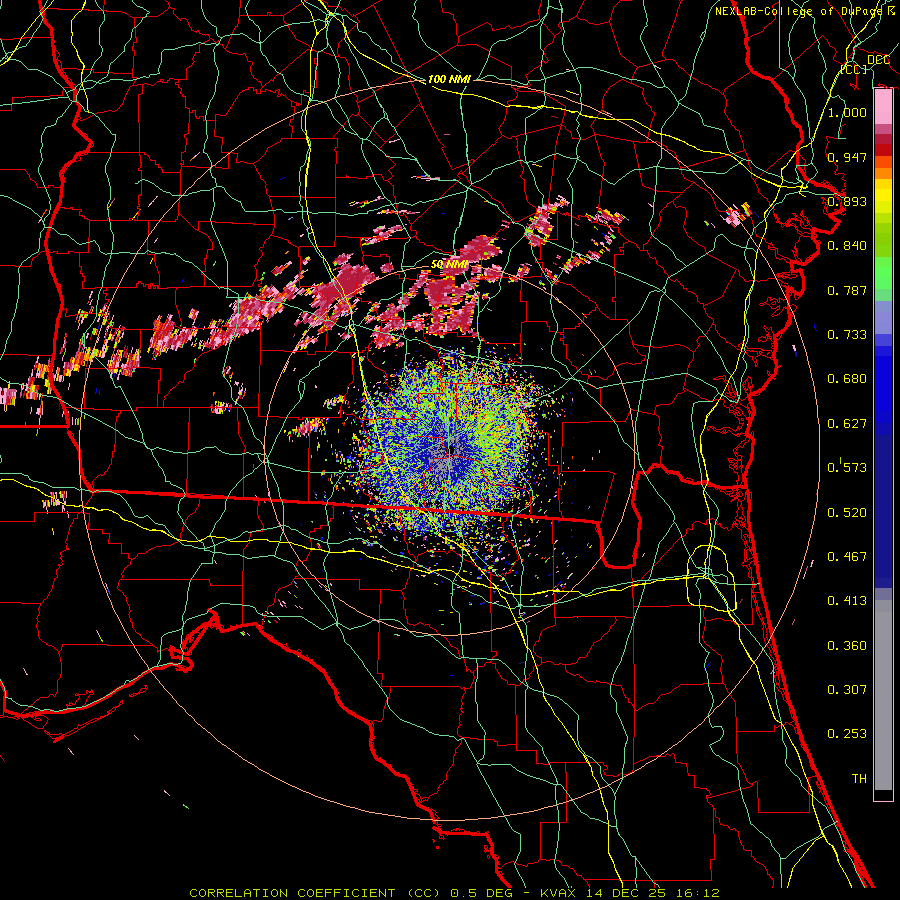Click the 0.467 legend value
The height and width of the screenshot is (900, 900).
coord(847,556)
